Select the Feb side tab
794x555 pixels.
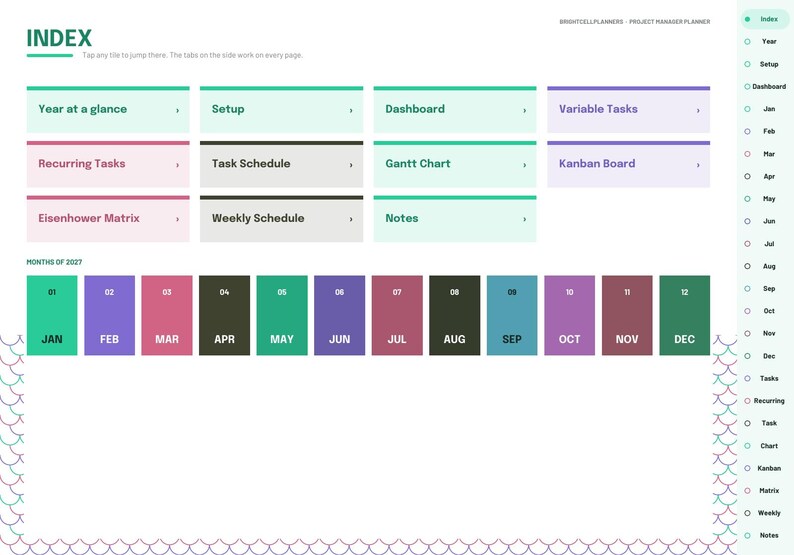pyautogui.click(x=765, y=131)
